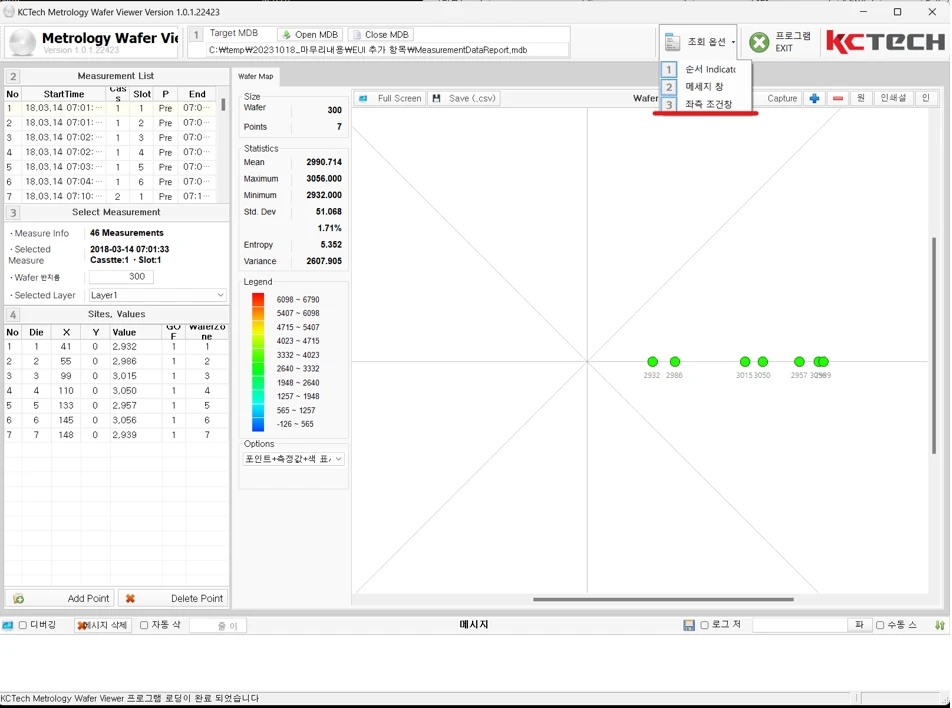Toggle the 로그 저 checkbox
The image size is (952, 708).
tap(704, 625)
